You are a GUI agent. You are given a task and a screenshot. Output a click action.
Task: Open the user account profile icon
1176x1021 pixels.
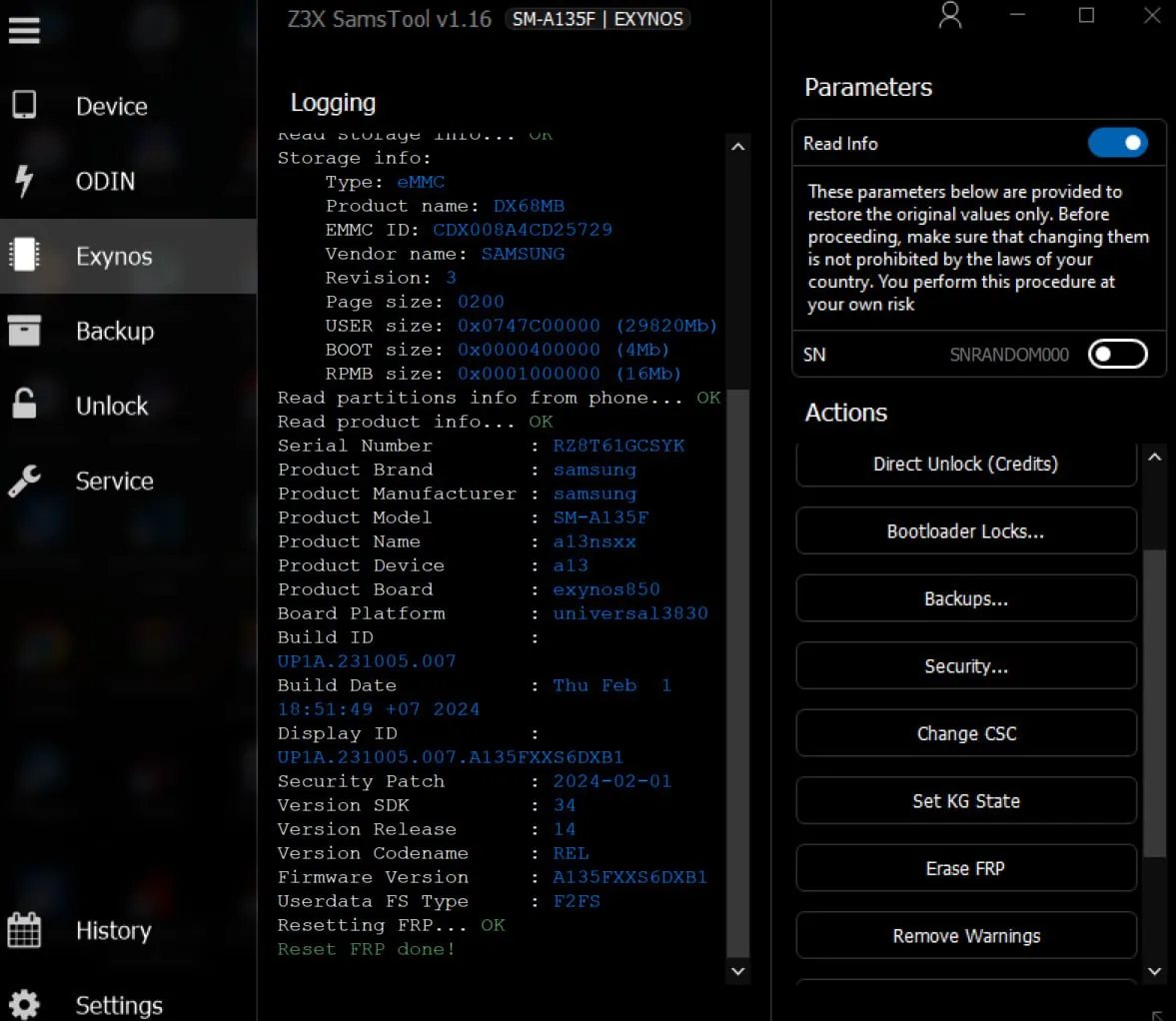coord(950,15)
